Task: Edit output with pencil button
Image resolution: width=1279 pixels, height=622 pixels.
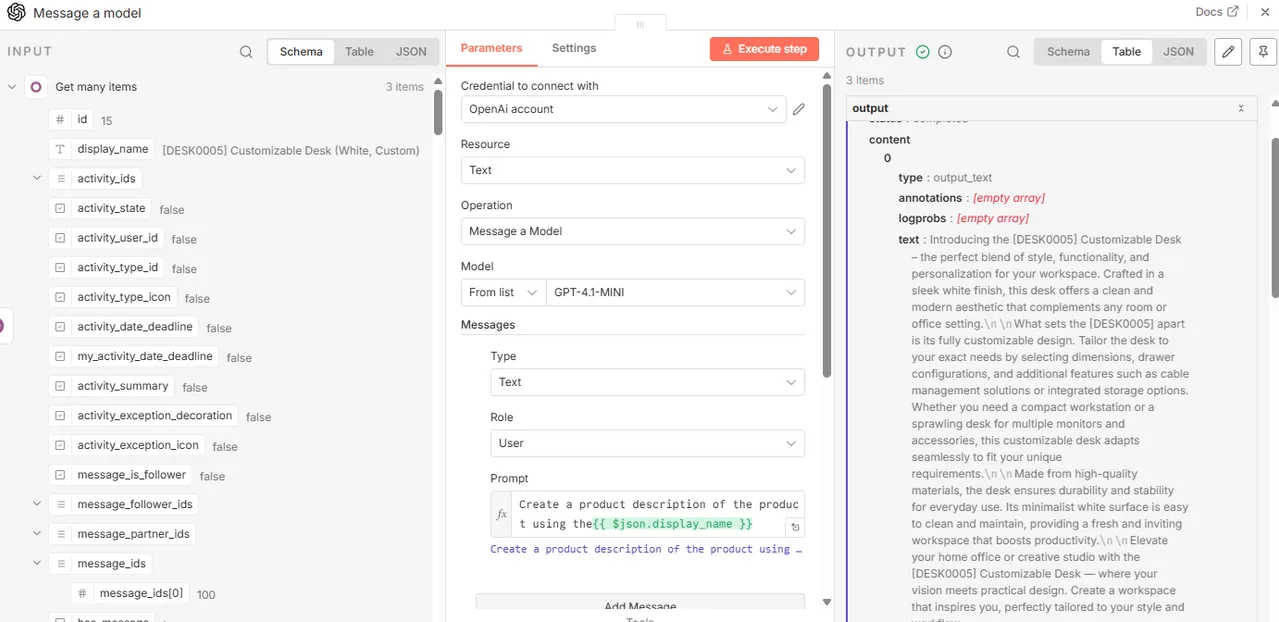Action: [x=1228, y=52]
